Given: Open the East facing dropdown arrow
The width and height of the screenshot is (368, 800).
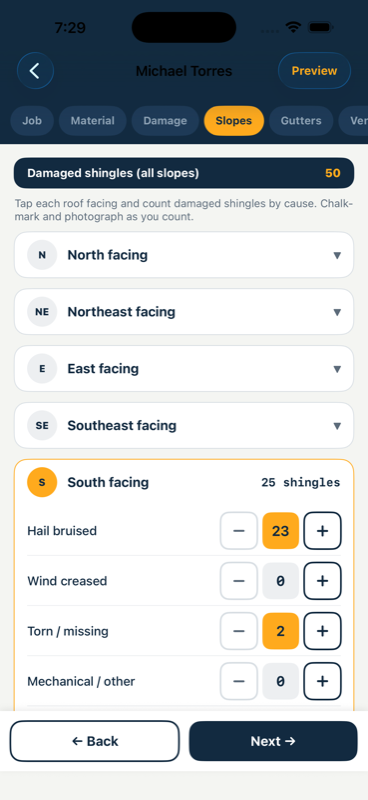Looking at the screenshot, I should (x=337, y=369).
